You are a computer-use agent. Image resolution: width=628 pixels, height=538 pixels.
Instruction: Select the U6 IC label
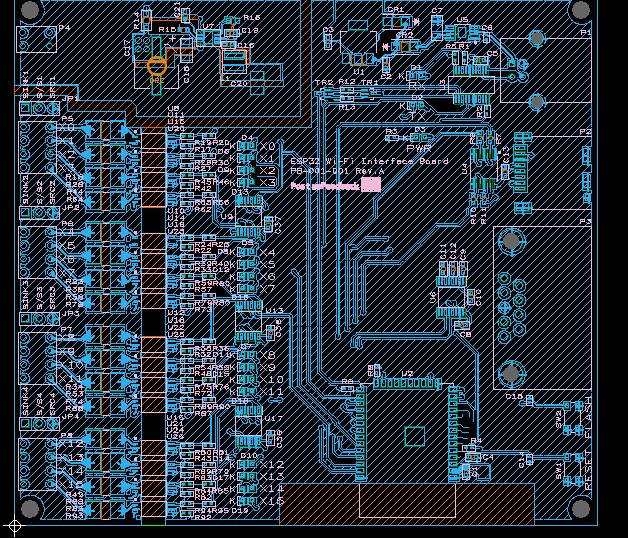coord(433,298)
